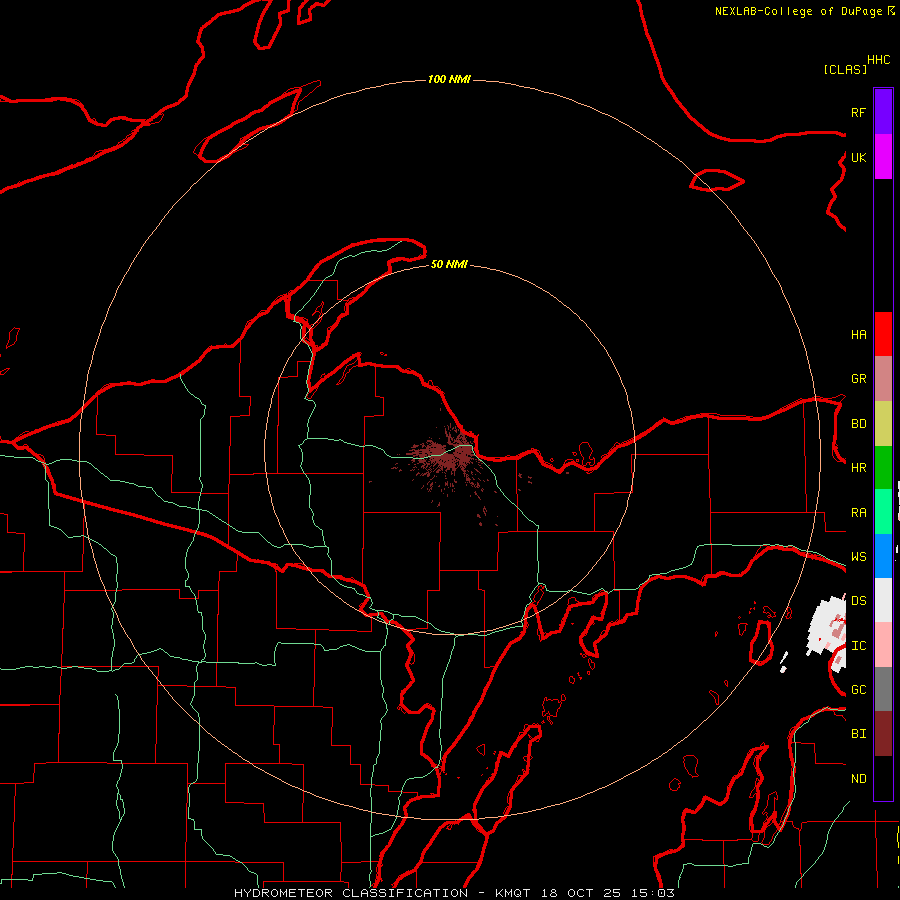Click the BD legend label

858,424
